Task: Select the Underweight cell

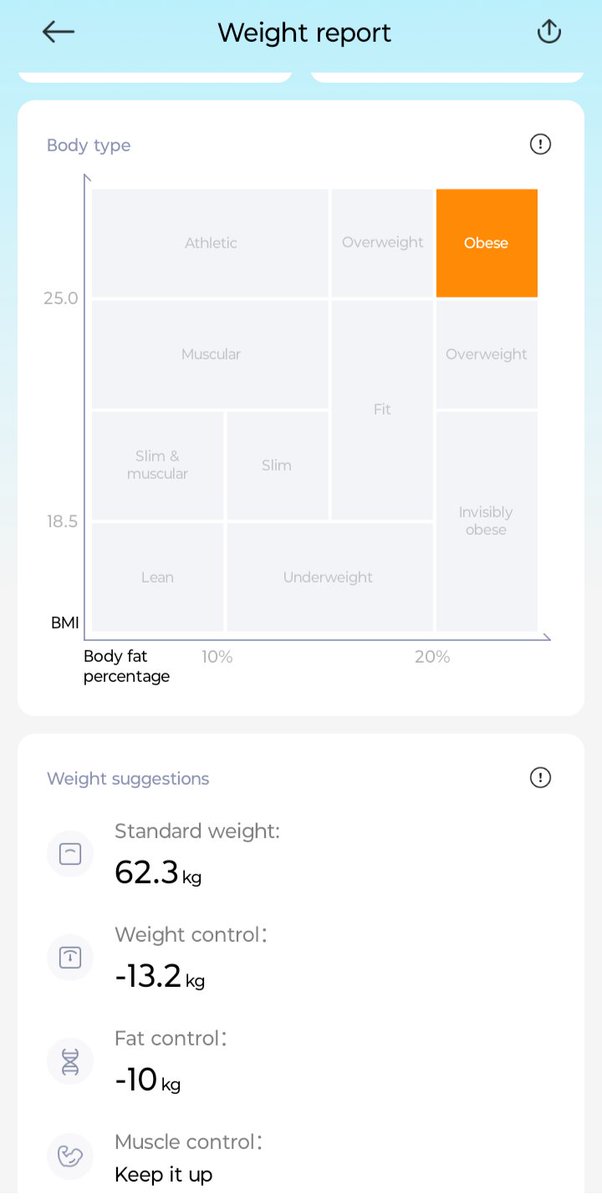Action: click(330, 577)
